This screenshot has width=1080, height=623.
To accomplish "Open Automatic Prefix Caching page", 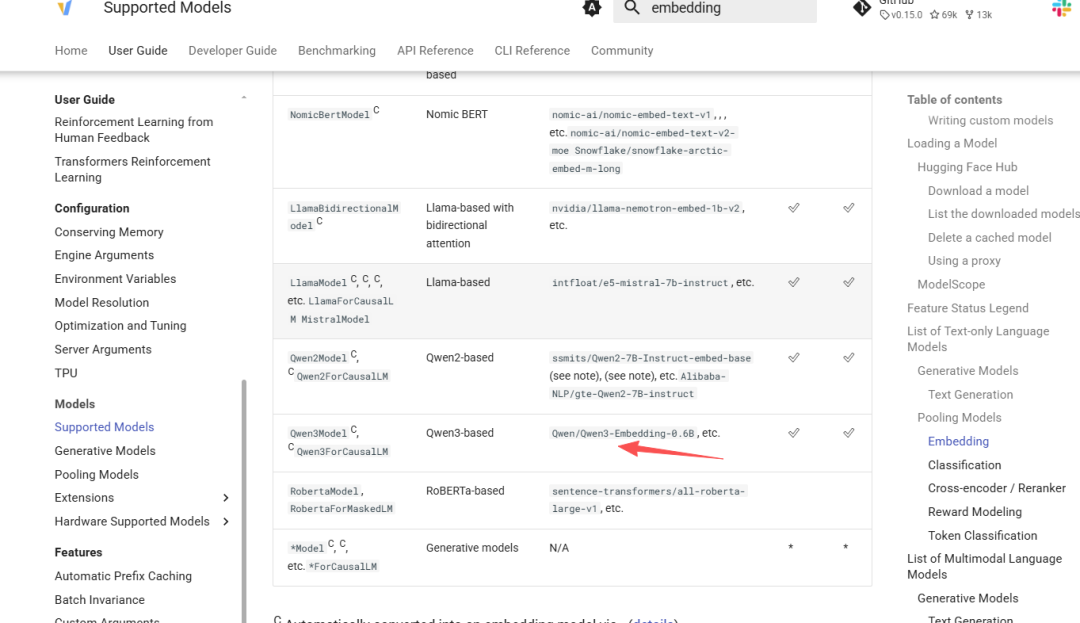I will point(123,576).
